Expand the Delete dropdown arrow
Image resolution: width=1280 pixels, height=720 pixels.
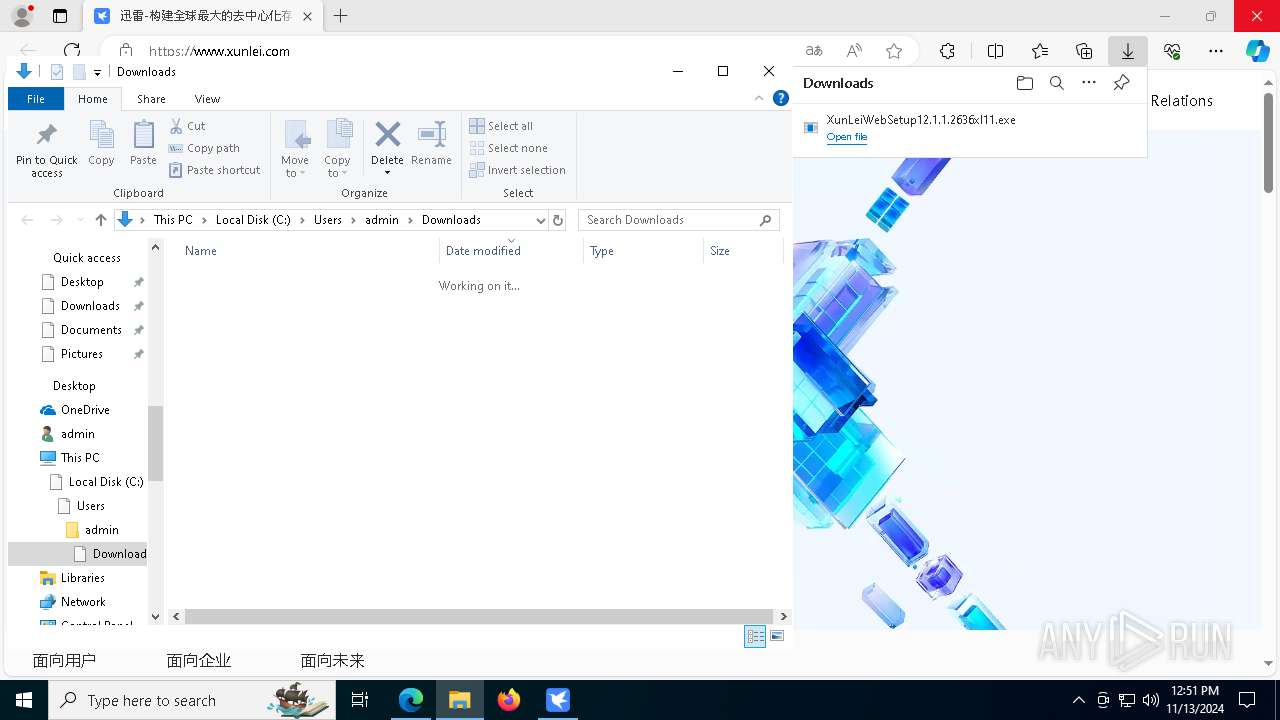click(x=387, y=172)
